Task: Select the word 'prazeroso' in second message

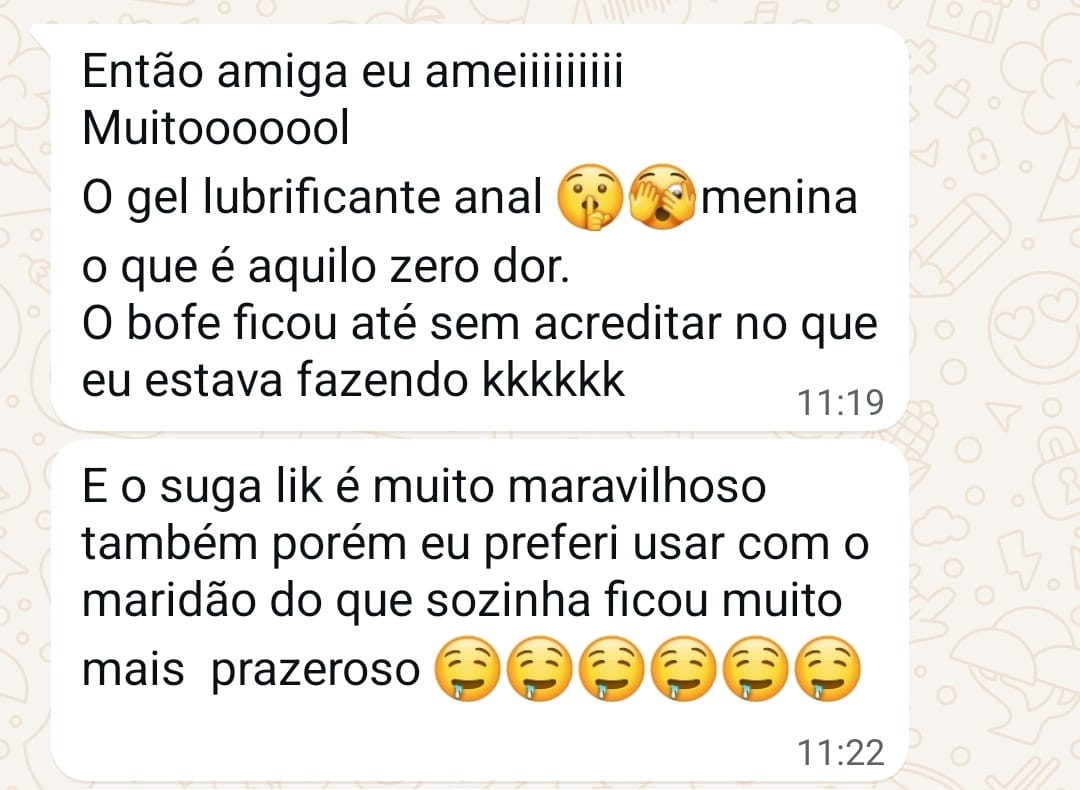Action: pyautogui.click(x=315, y=670)
